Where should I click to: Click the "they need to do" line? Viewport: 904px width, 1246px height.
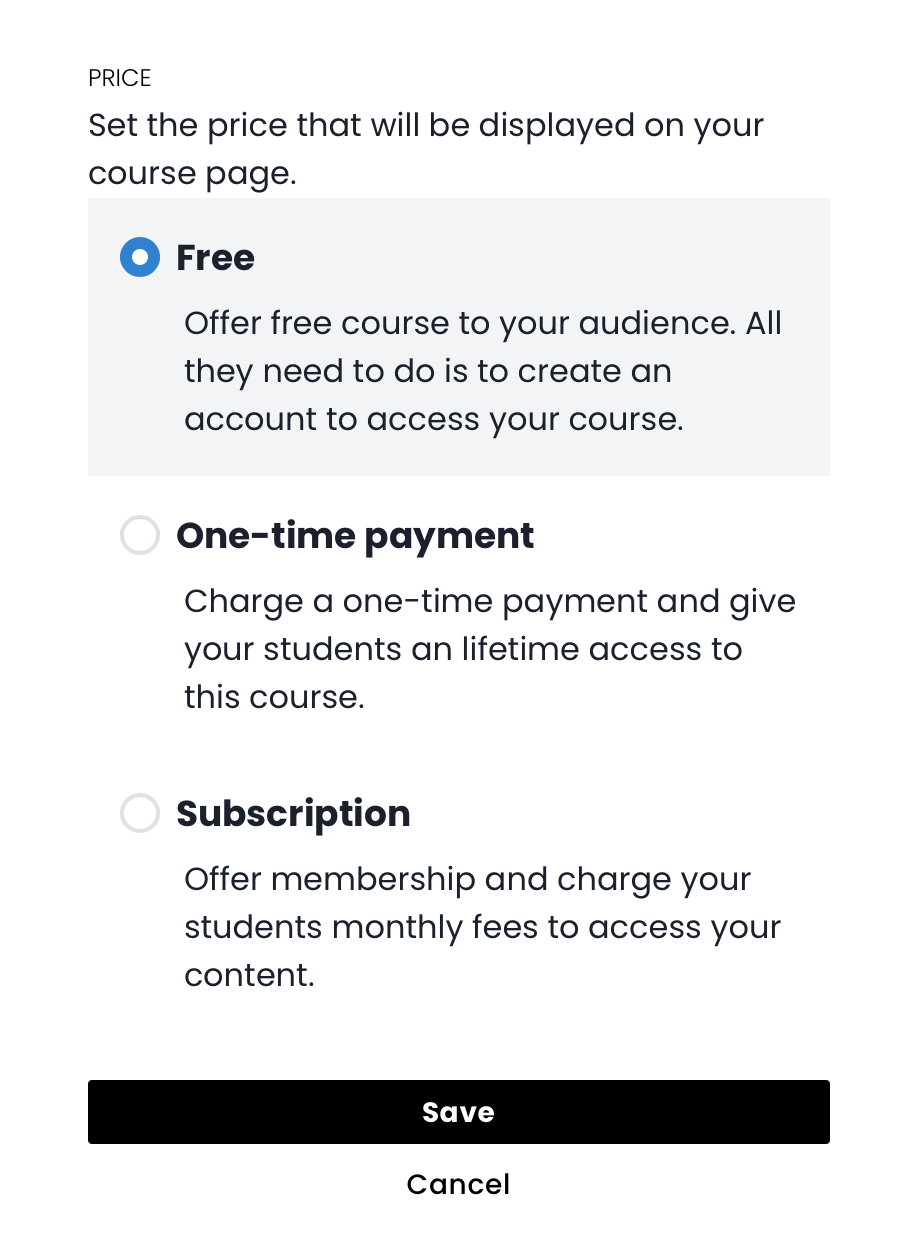coord(427,371)
